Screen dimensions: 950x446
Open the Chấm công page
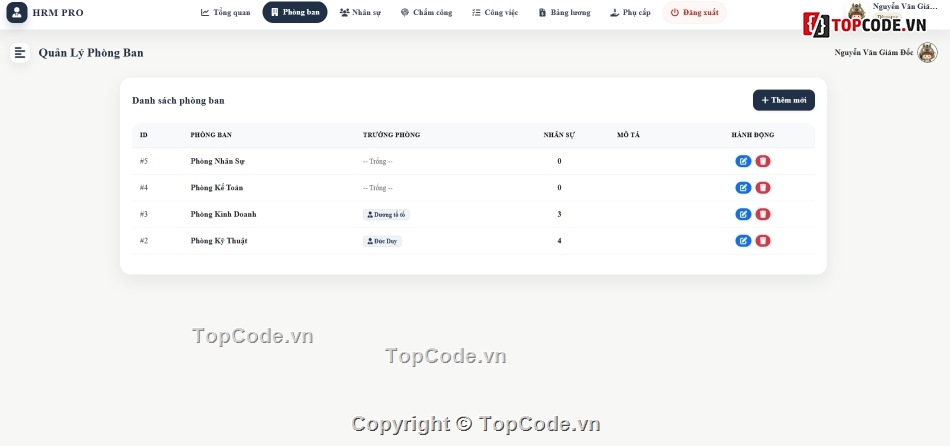427,12
